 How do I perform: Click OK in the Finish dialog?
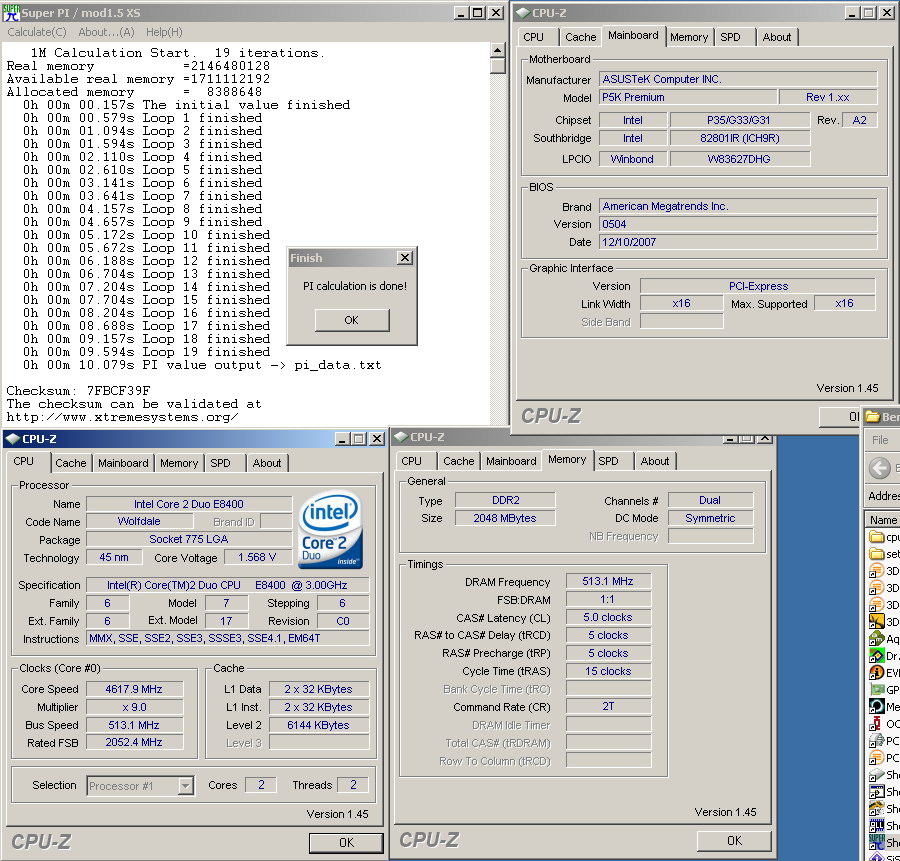tap(352, 320)
